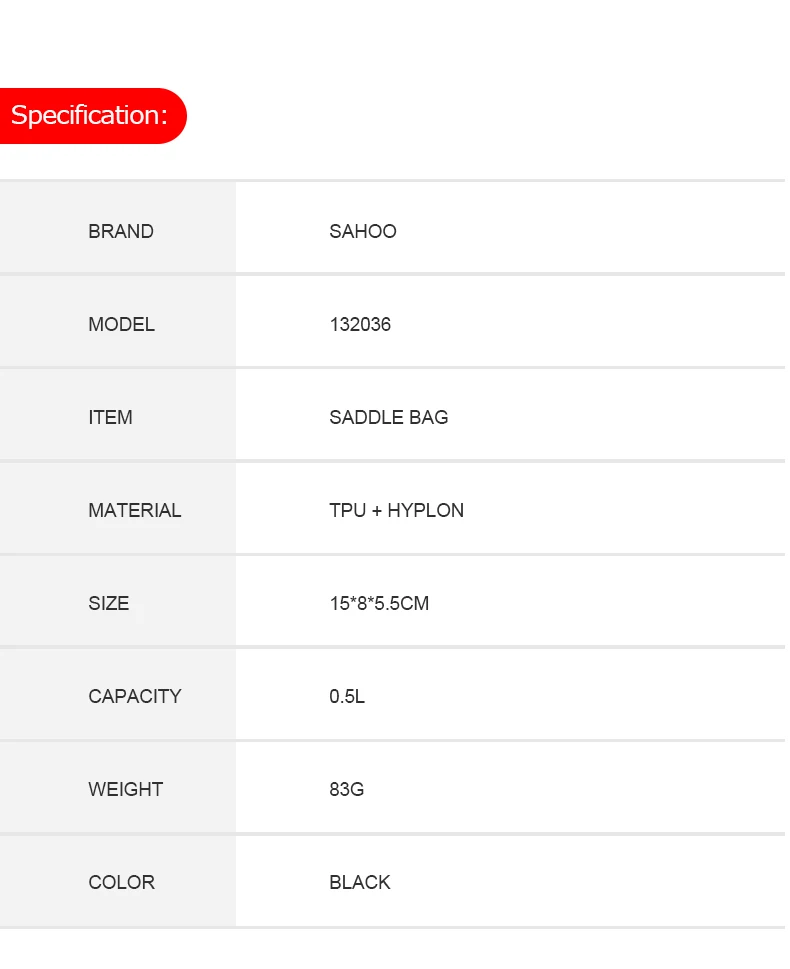The width and height of the screenshot is (790, 969).
Task: Click the colon after Specification
Action: tap(164, 117)
